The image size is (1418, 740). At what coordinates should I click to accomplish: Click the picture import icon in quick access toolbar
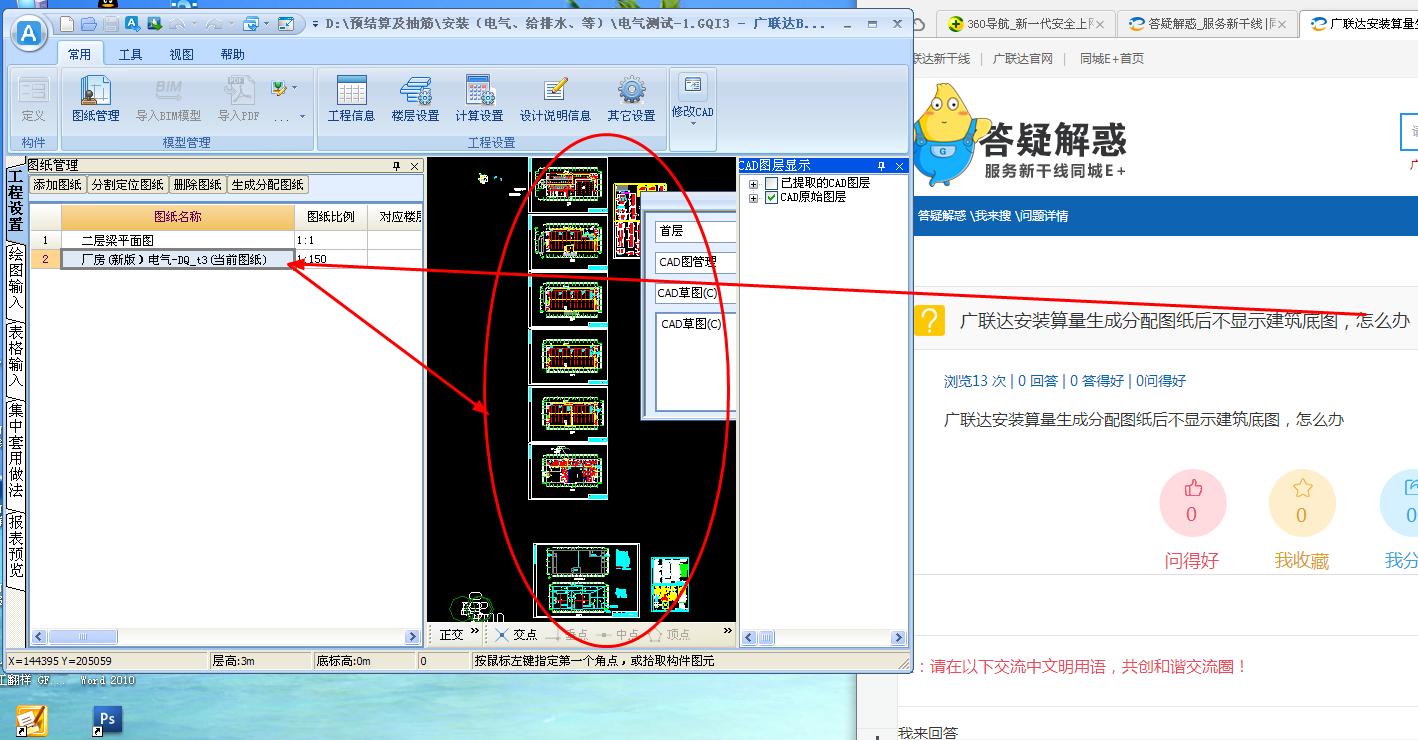click(154, 24)
